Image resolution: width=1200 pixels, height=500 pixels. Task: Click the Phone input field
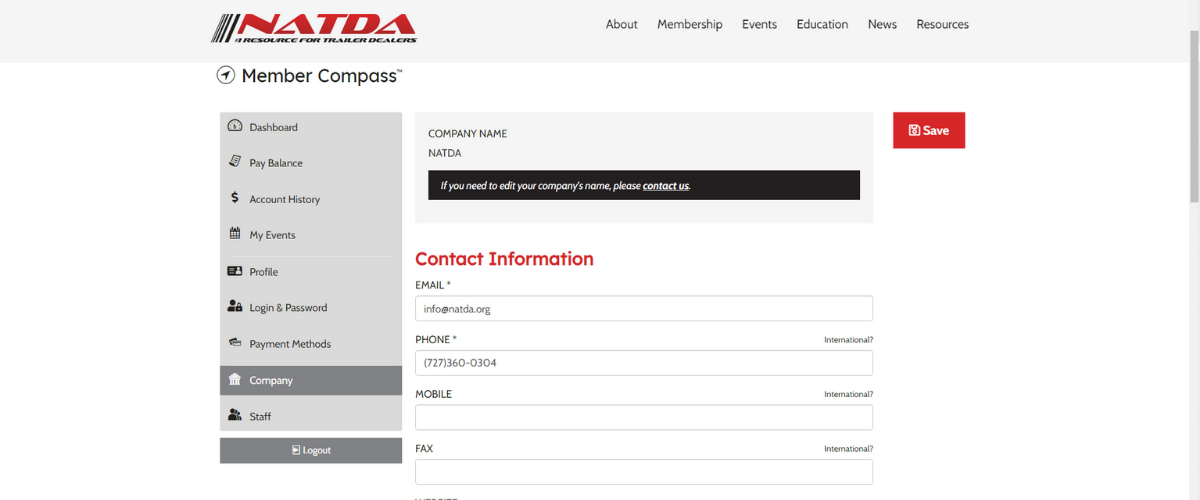click(x=644, y=363)
